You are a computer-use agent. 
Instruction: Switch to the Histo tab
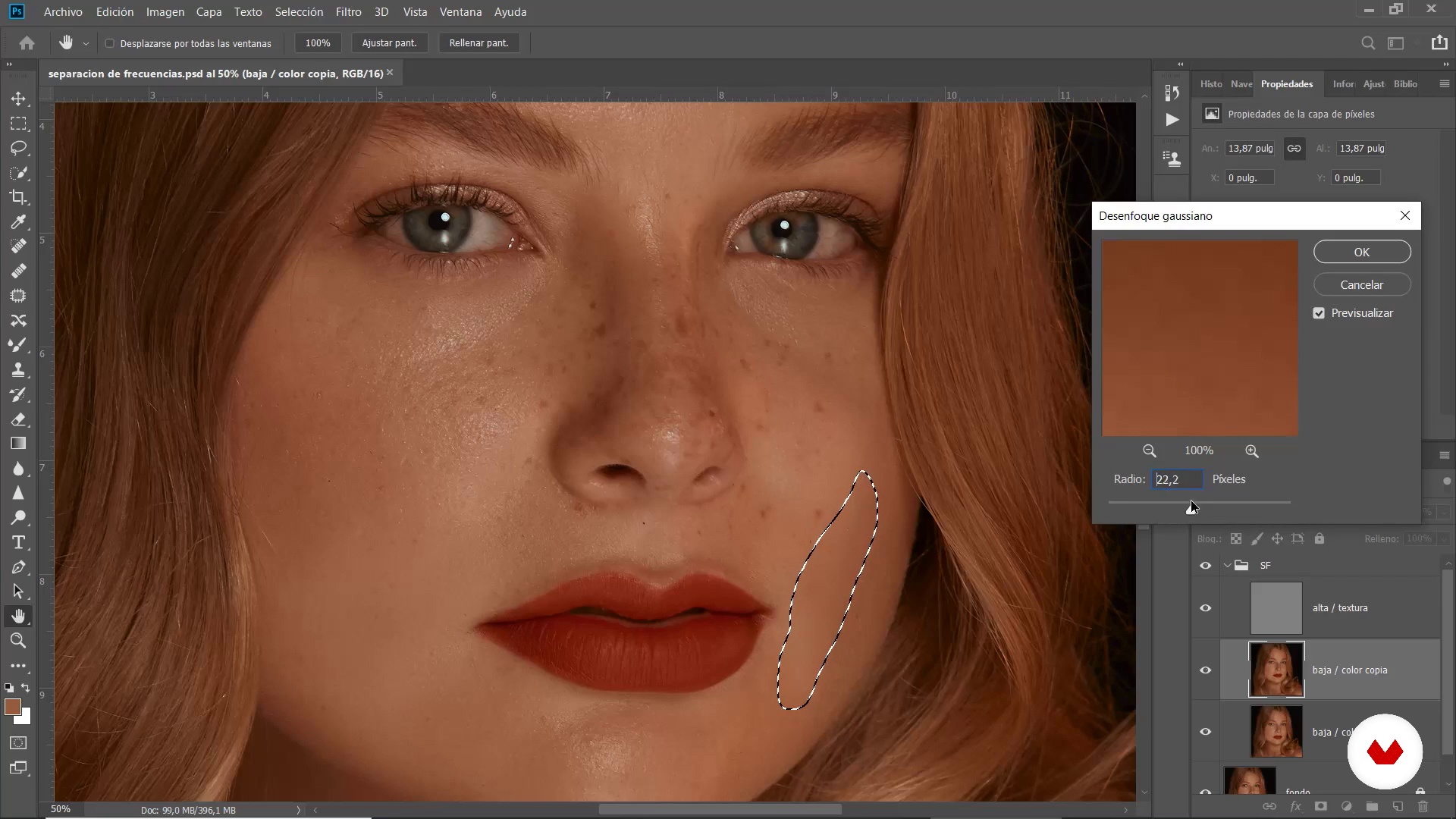pos(1211,84)
